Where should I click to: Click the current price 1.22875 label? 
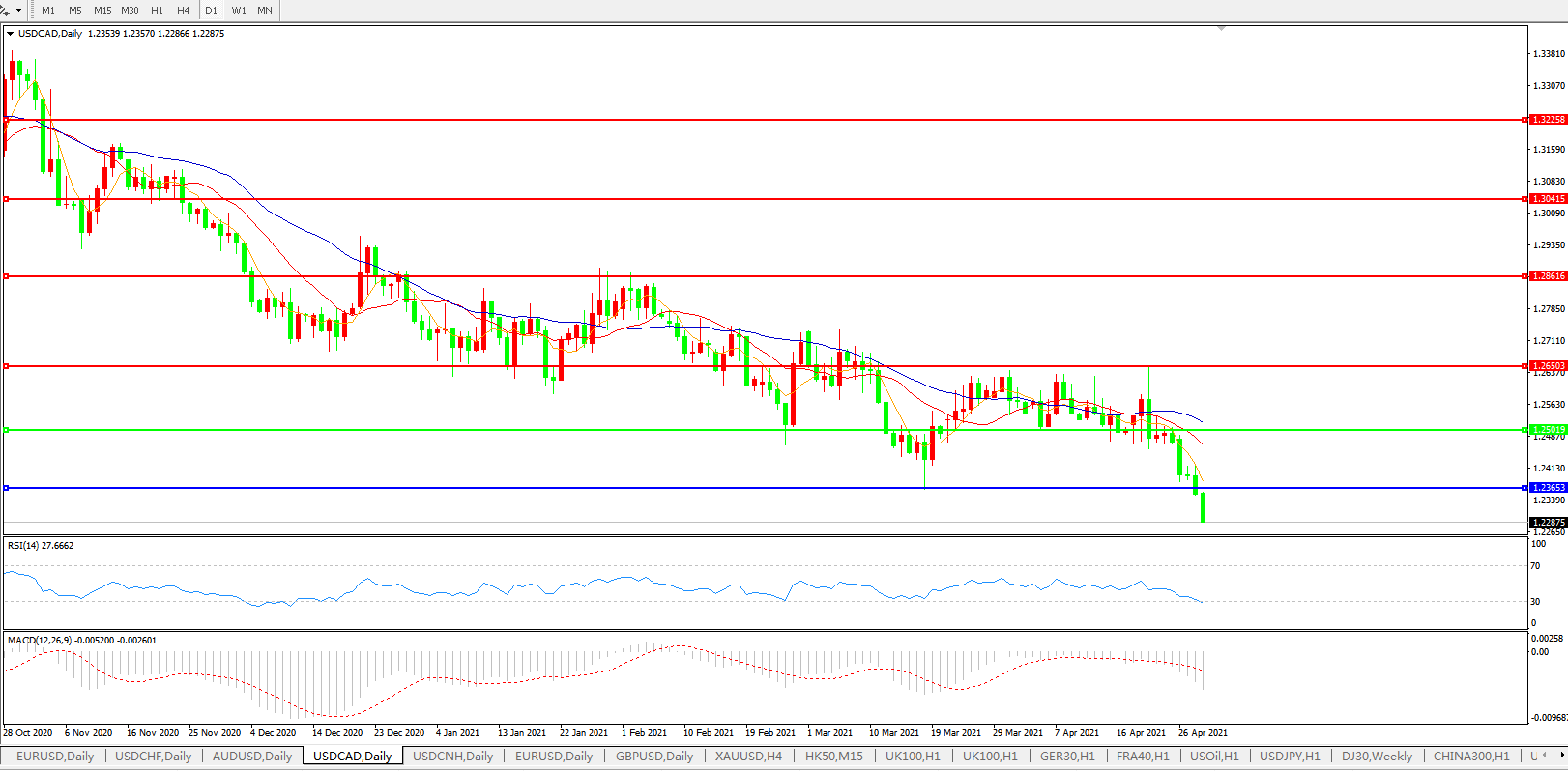(1549, 523)
